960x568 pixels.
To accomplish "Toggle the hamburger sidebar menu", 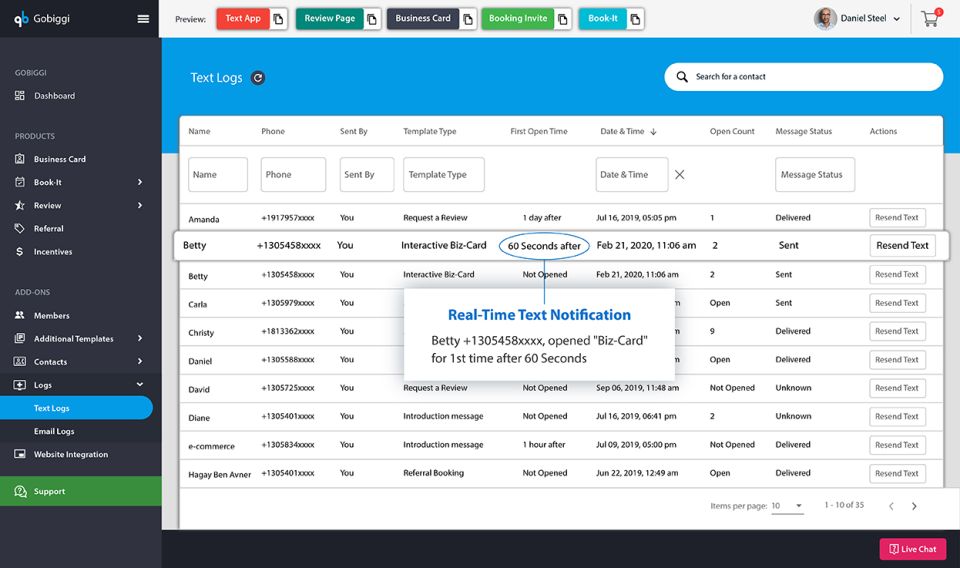I will coord(143,19).
